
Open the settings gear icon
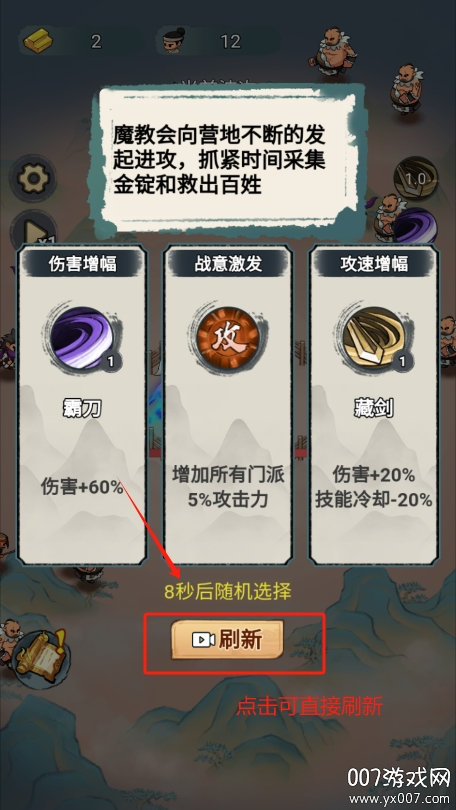pyautogui.click(x=34, y=179)
